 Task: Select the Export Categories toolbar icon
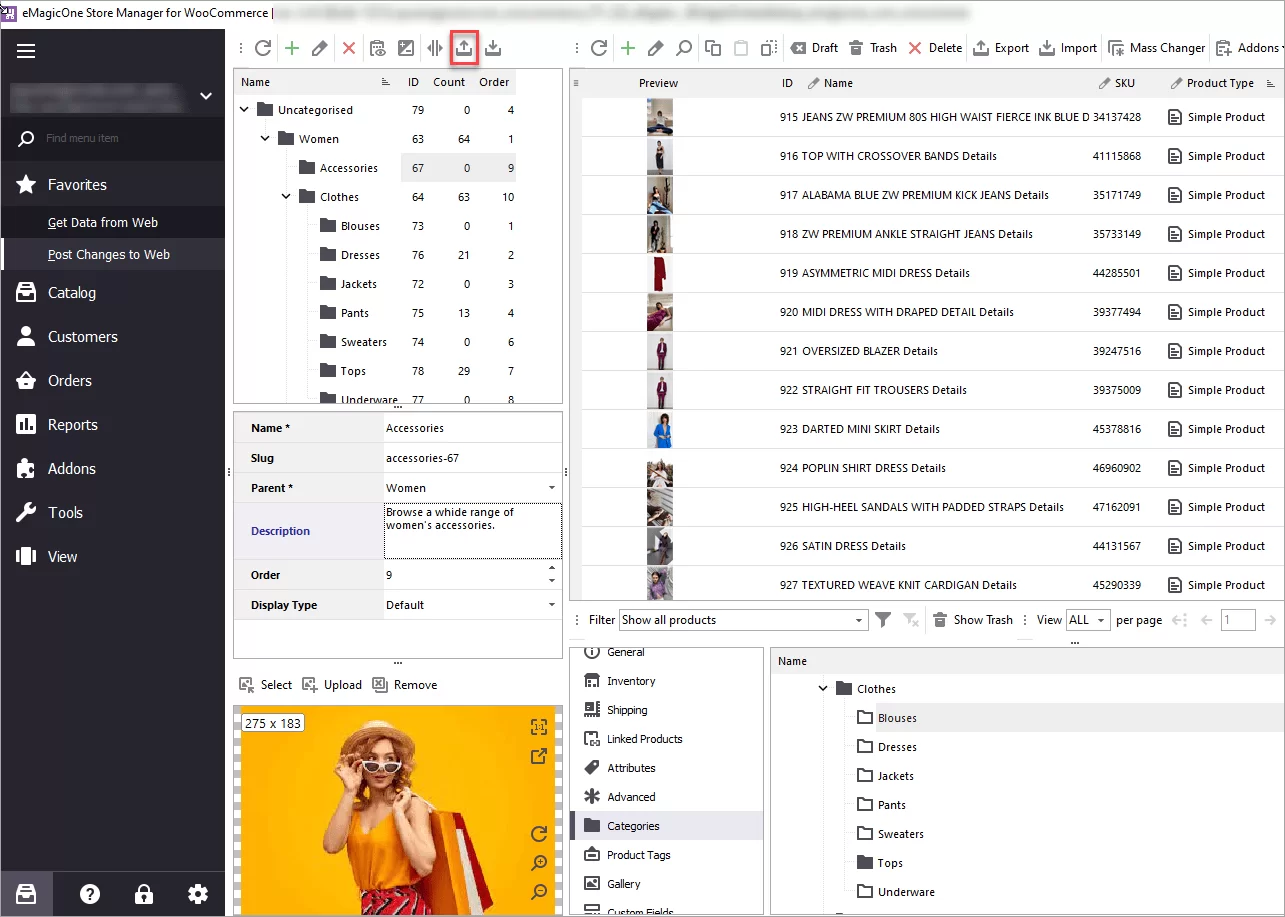(x=464, y=47)
